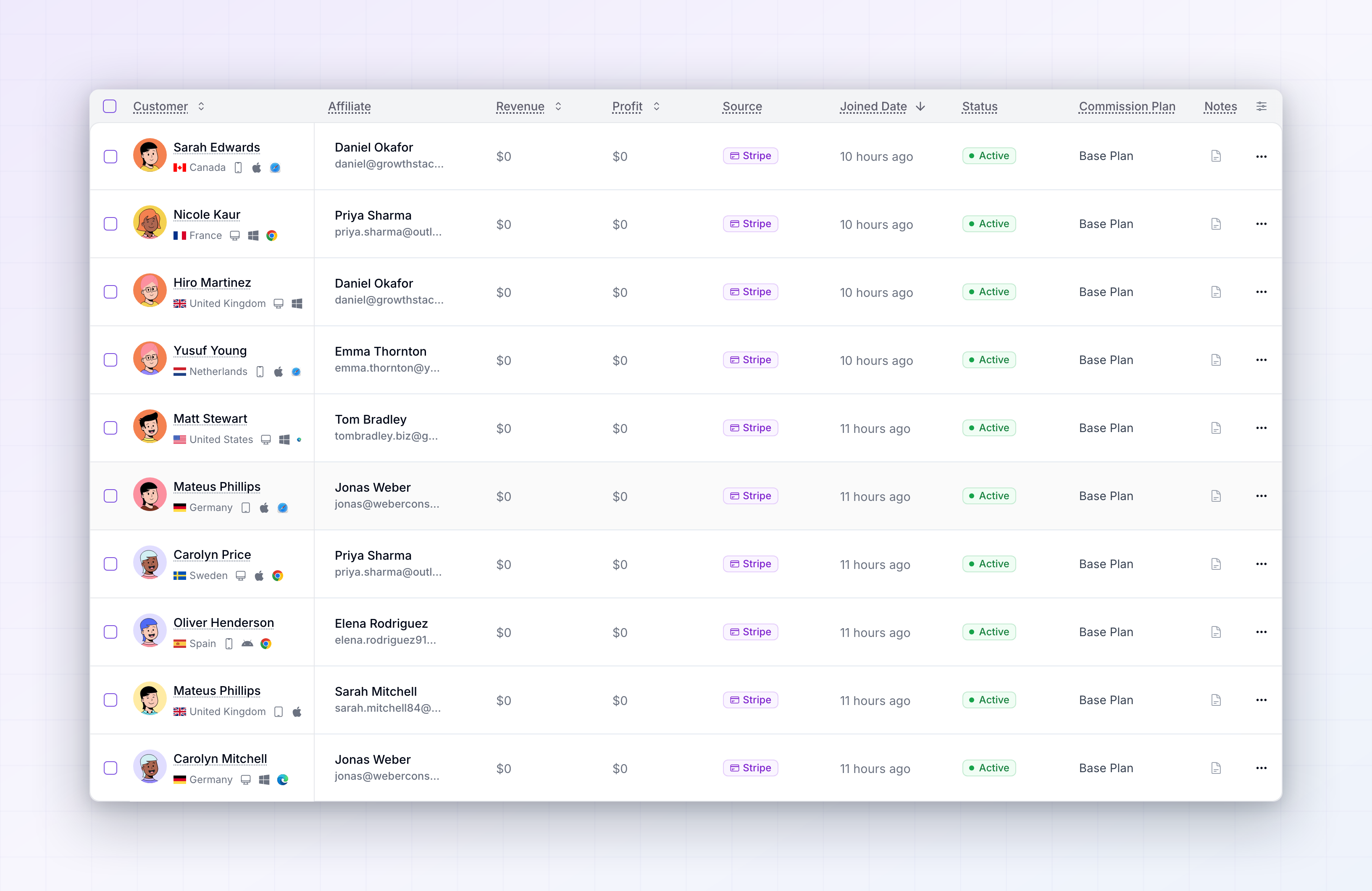Click notes document icon for Carolyn Price
Viewport: 1372px width, 891px height.
1216,564
